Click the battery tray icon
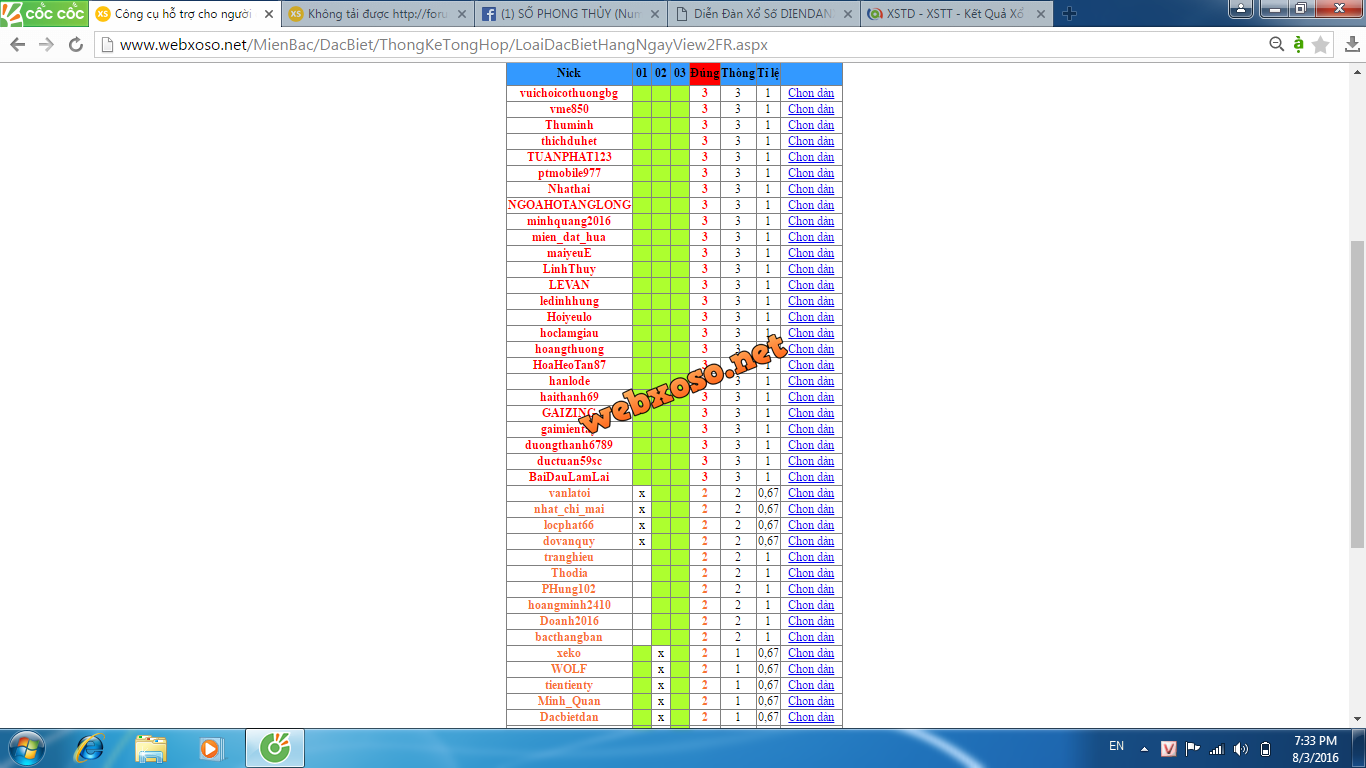Screen dimensions: 1366x768 coord(1265,748)
